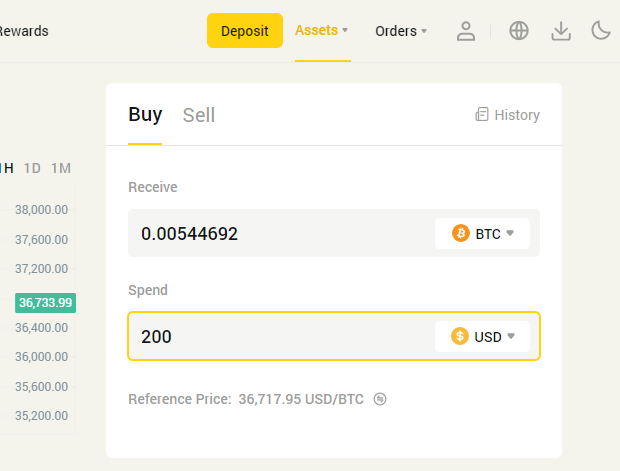Open the user profile icon
This screenshot has width=620, height=471.
coord(466,31)
